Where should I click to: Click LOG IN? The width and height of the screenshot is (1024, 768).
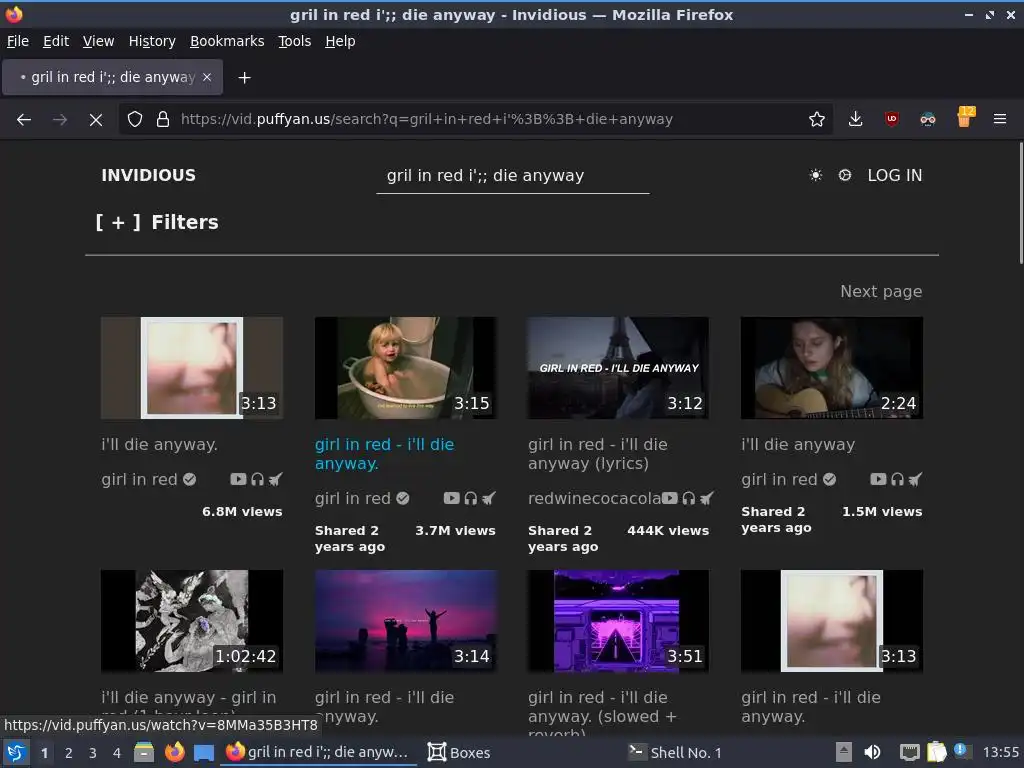coord(895,175)
